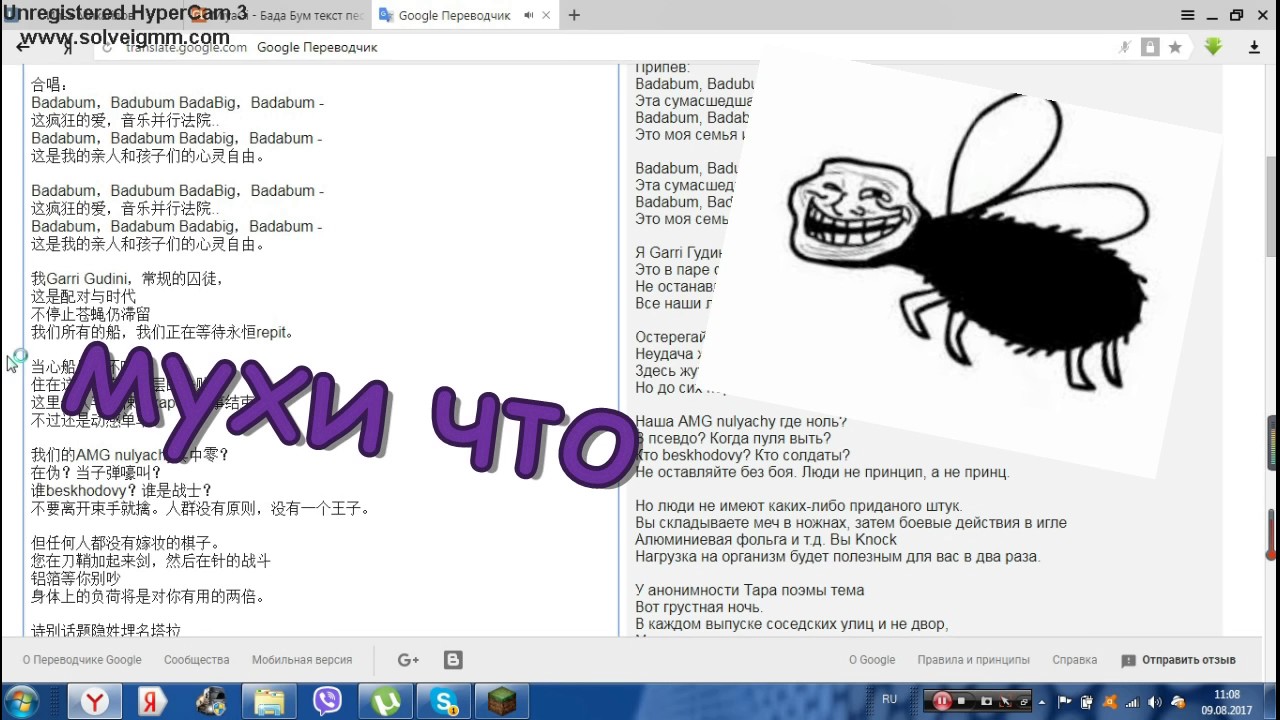Click the HyperCam cursor region select icon

[x=1006, y=701]
